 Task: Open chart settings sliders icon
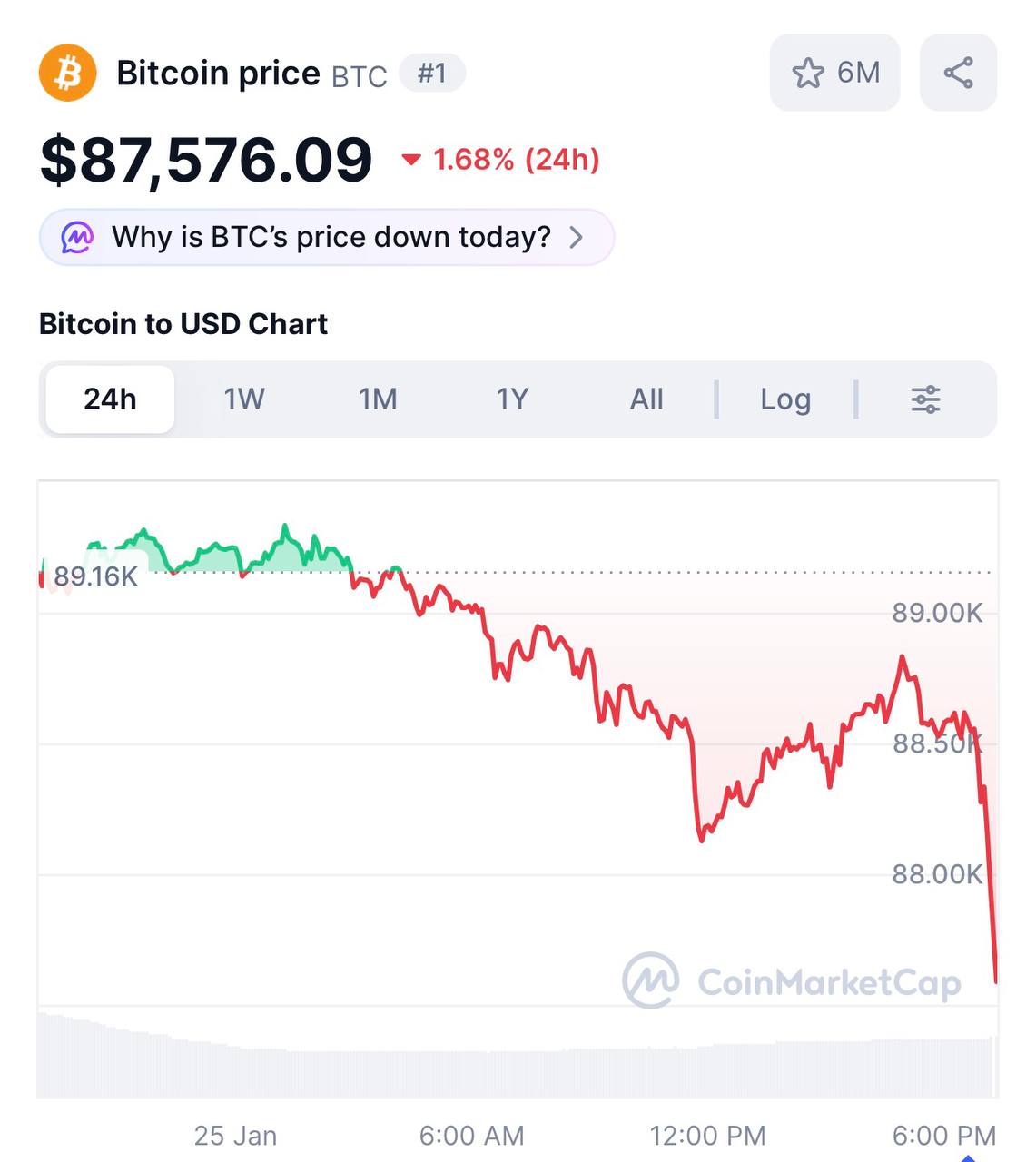925,399
